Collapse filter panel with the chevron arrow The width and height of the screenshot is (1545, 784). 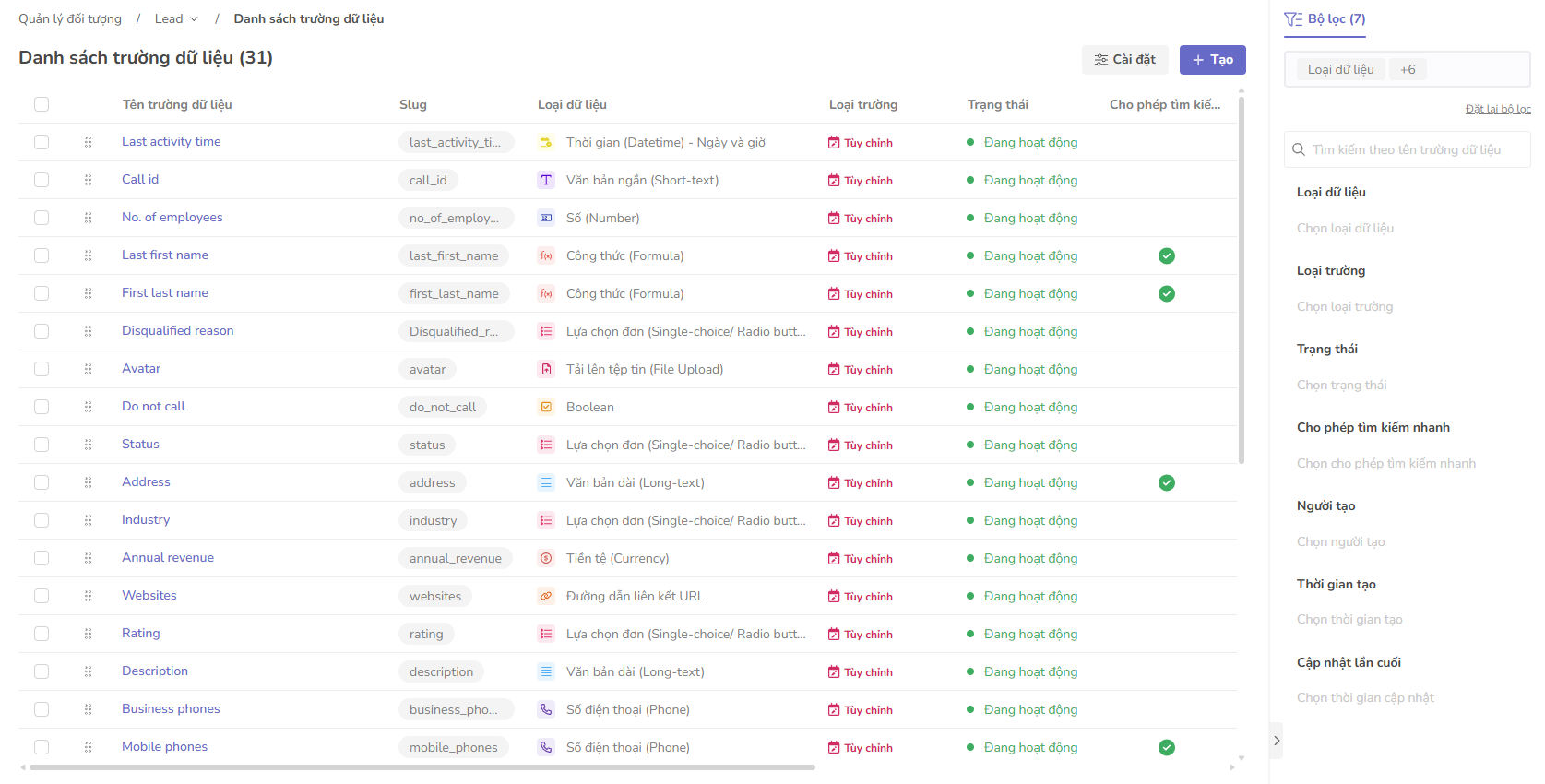(1277, 741)
